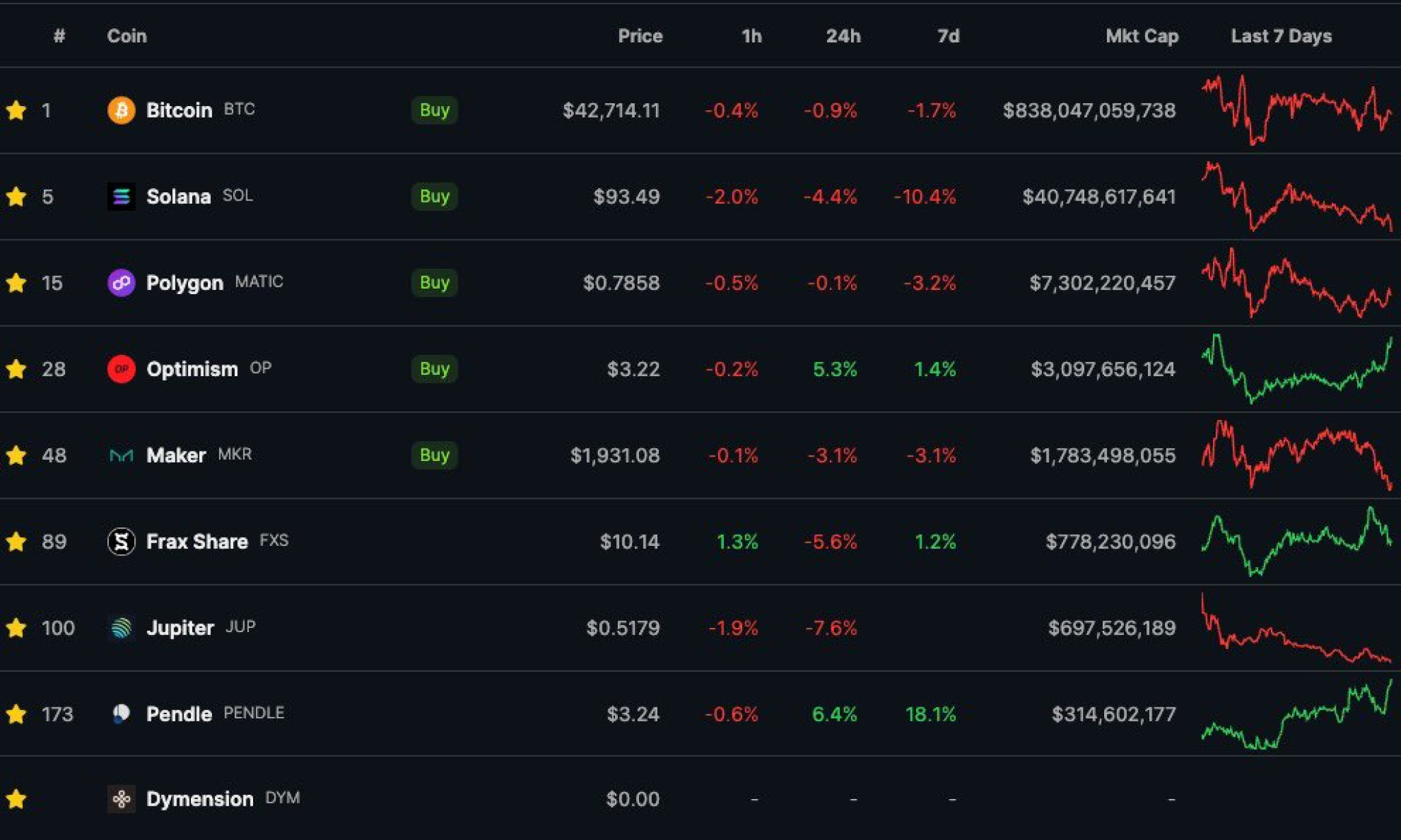Click the Optimism red logo icon
1401x840 pixels.
[121, 369]
